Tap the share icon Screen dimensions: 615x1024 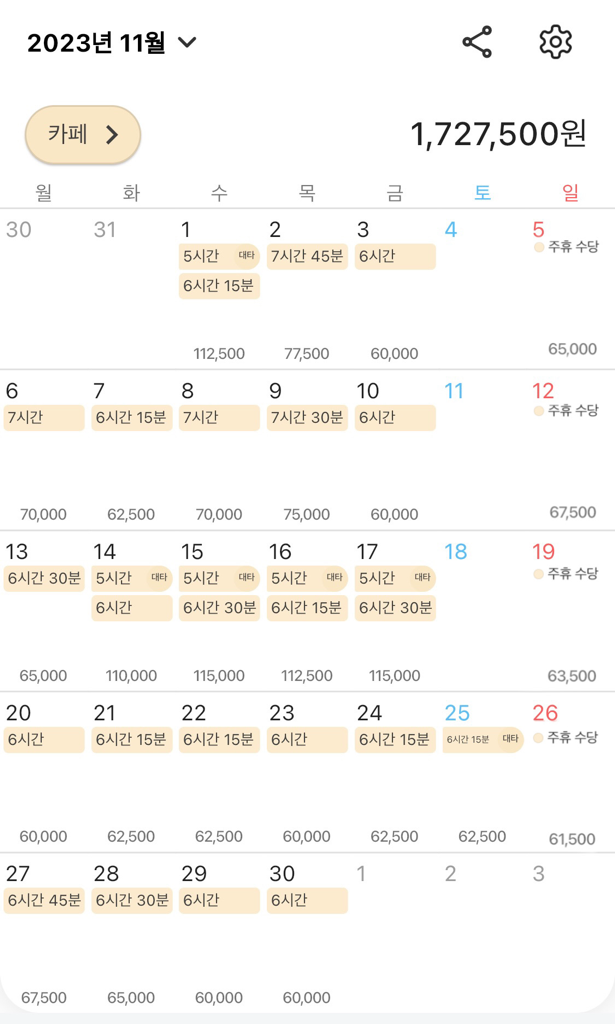(x=477, y=42)
